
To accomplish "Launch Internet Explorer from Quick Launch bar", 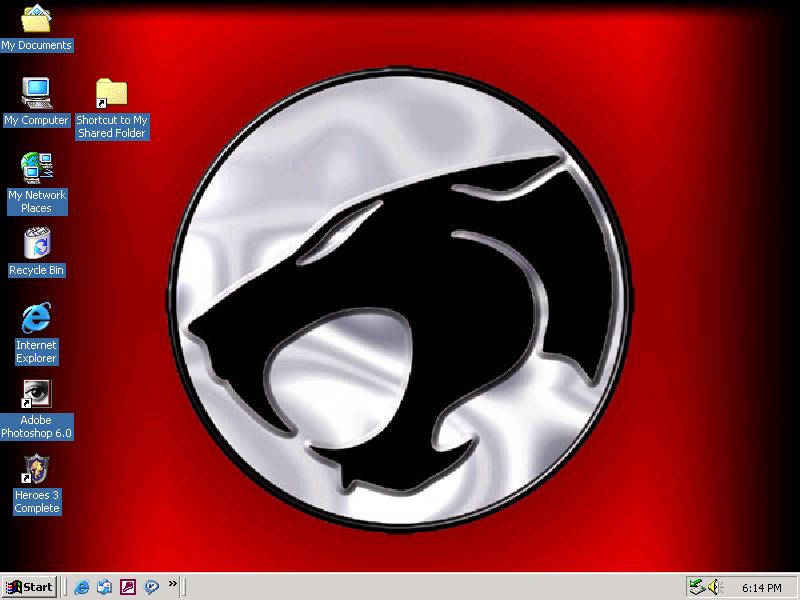I will tap(82, 587).
